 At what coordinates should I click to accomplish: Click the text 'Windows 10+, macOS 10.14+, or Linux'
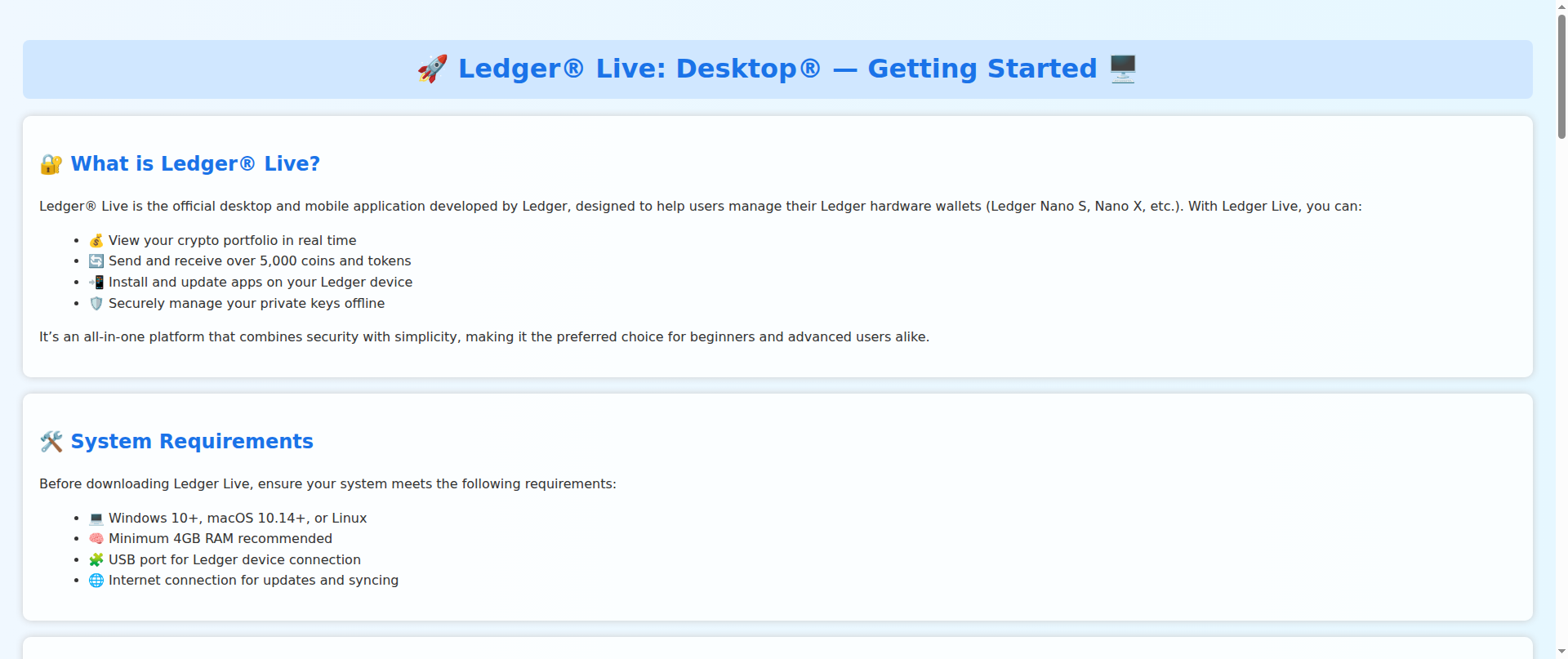tap(238, 519)
